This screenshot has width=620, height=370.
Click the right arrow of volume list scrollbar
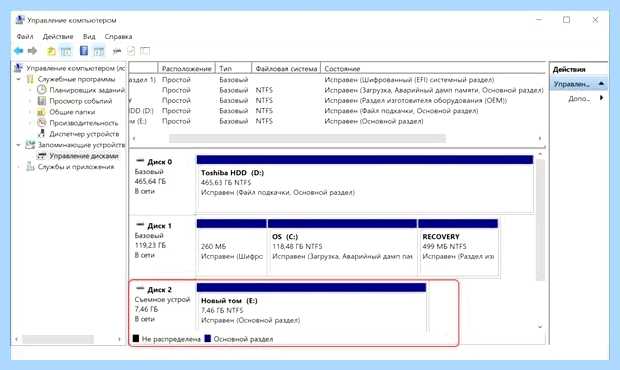coord(540,138)
